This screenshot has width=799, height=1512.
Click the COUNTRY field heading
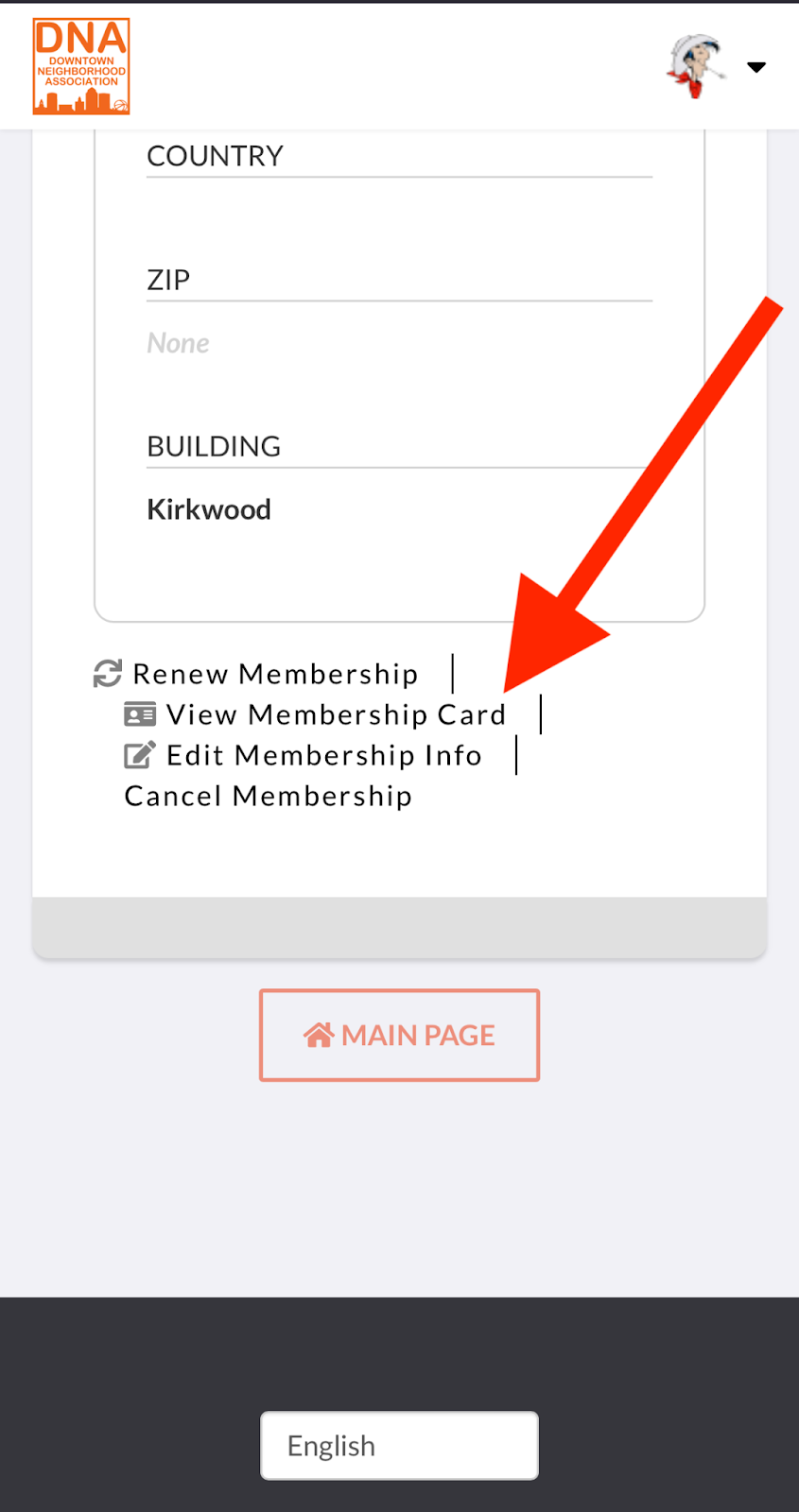tap(216, 156)
